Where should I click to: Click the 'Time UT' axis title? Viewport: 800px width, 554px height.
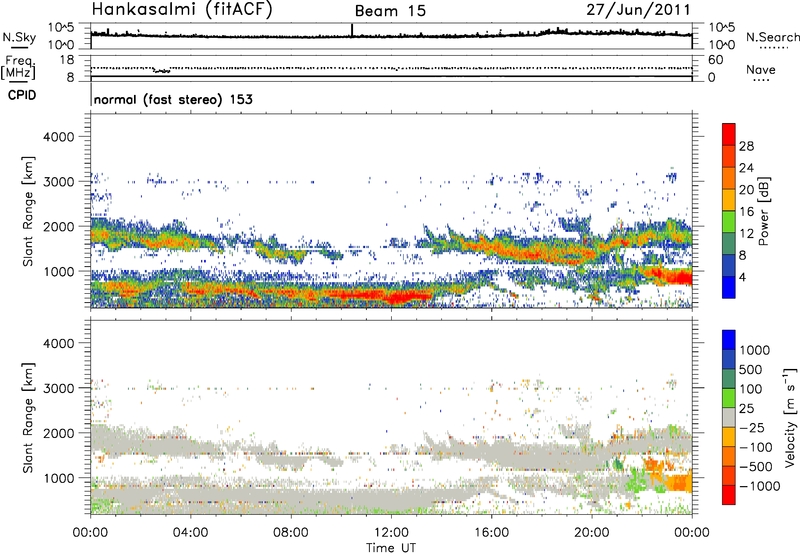tap(391, 548)
